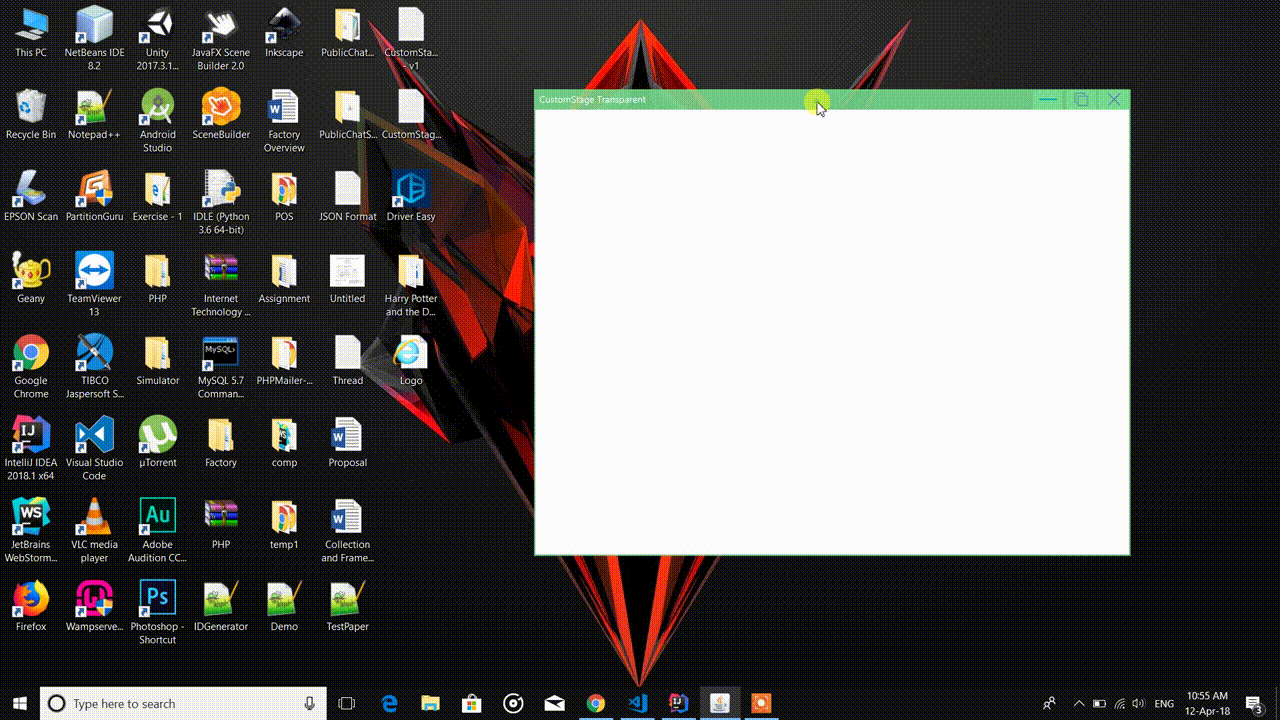This screenshot has width=1280, height=720.
Task: Click the 'Type here to search' box
Action: point(183,704)
